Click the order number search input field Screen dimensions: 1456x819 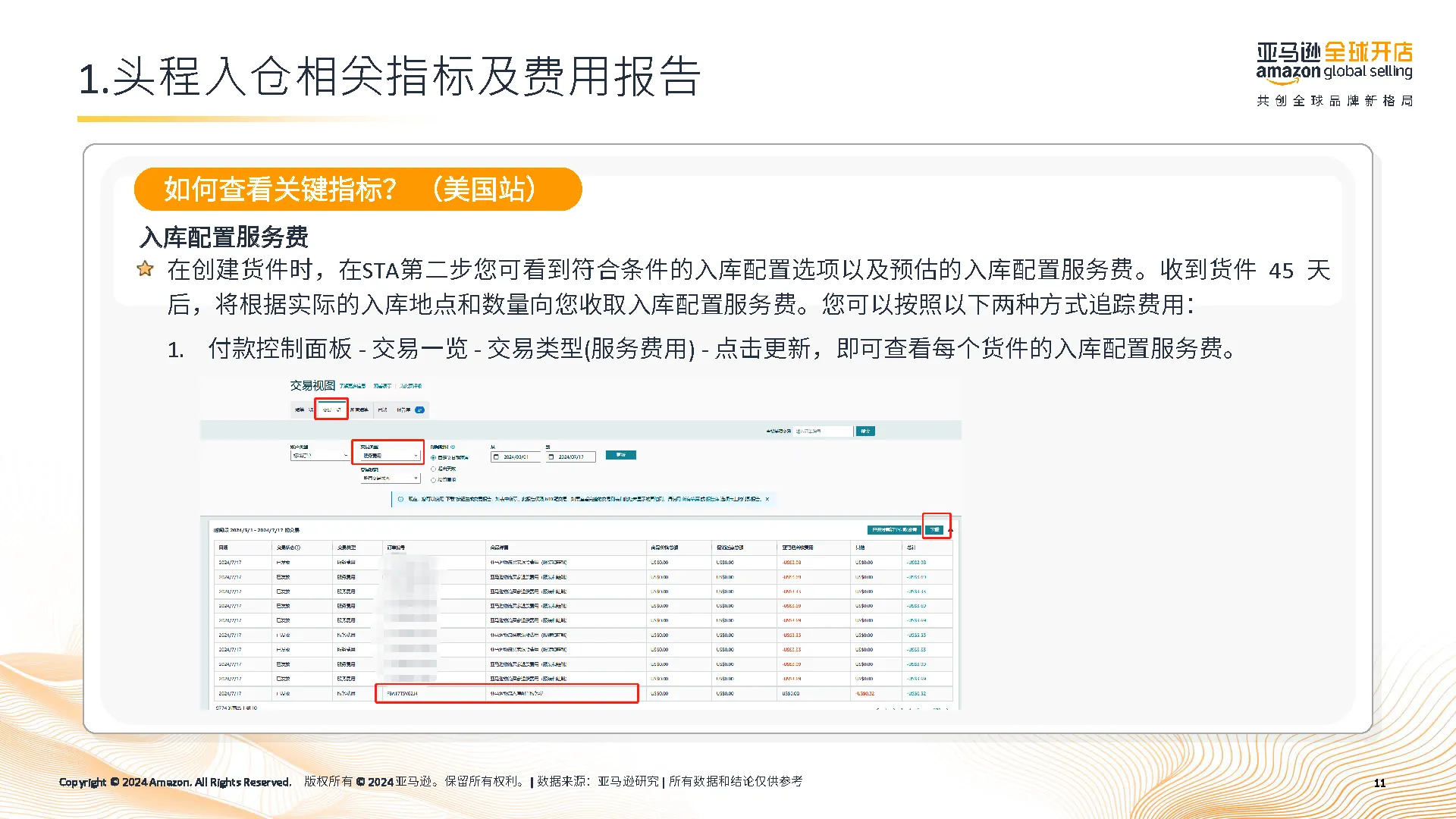[x=822, y=431]
